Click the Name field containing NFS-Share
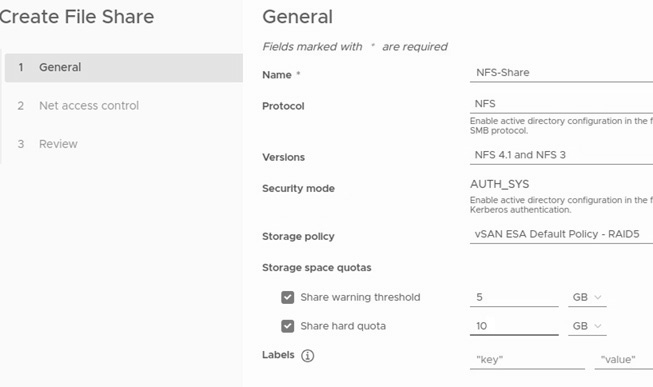 coord(561,73)
